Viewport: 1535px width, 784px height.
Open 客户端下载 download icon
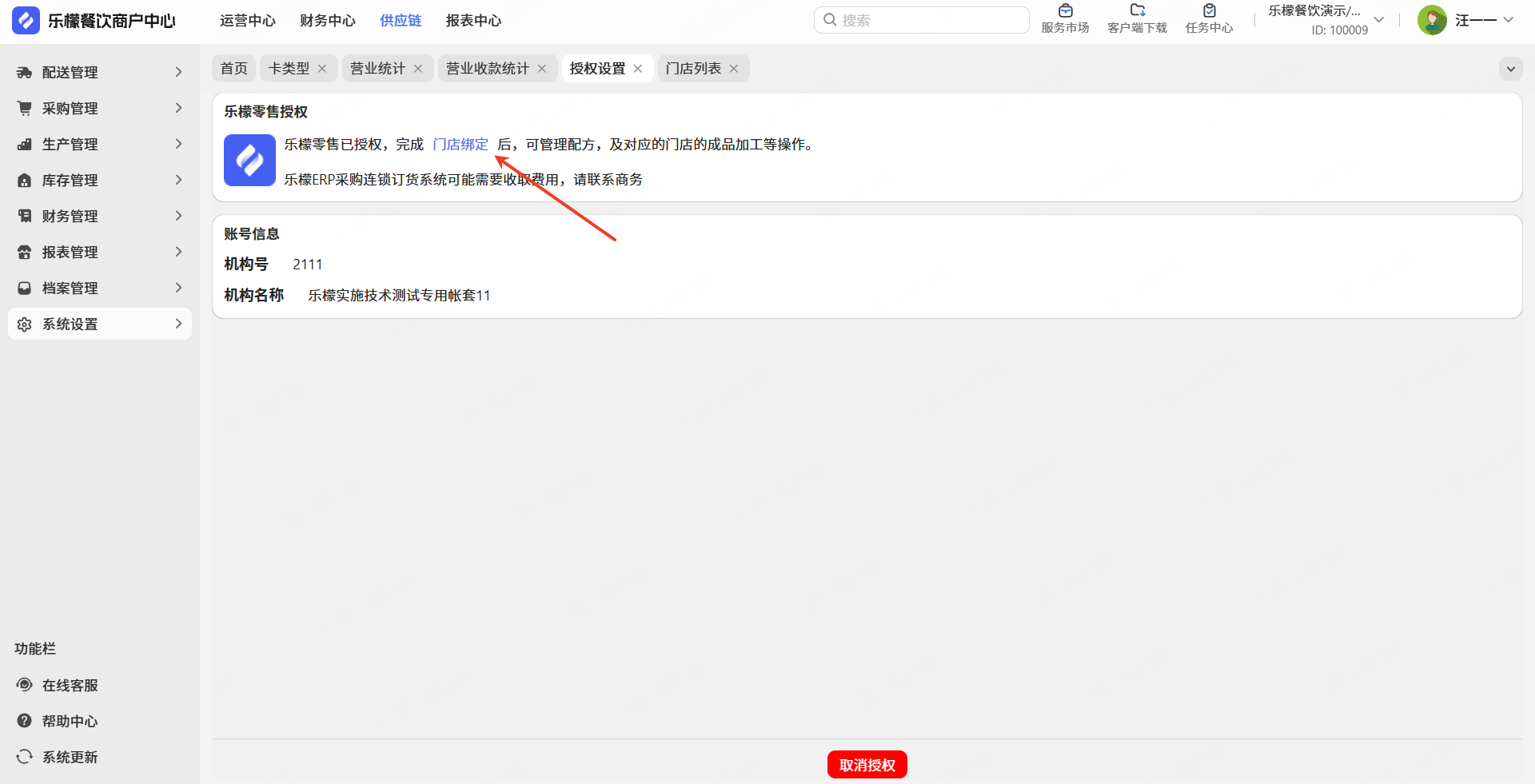[1137, 10]
